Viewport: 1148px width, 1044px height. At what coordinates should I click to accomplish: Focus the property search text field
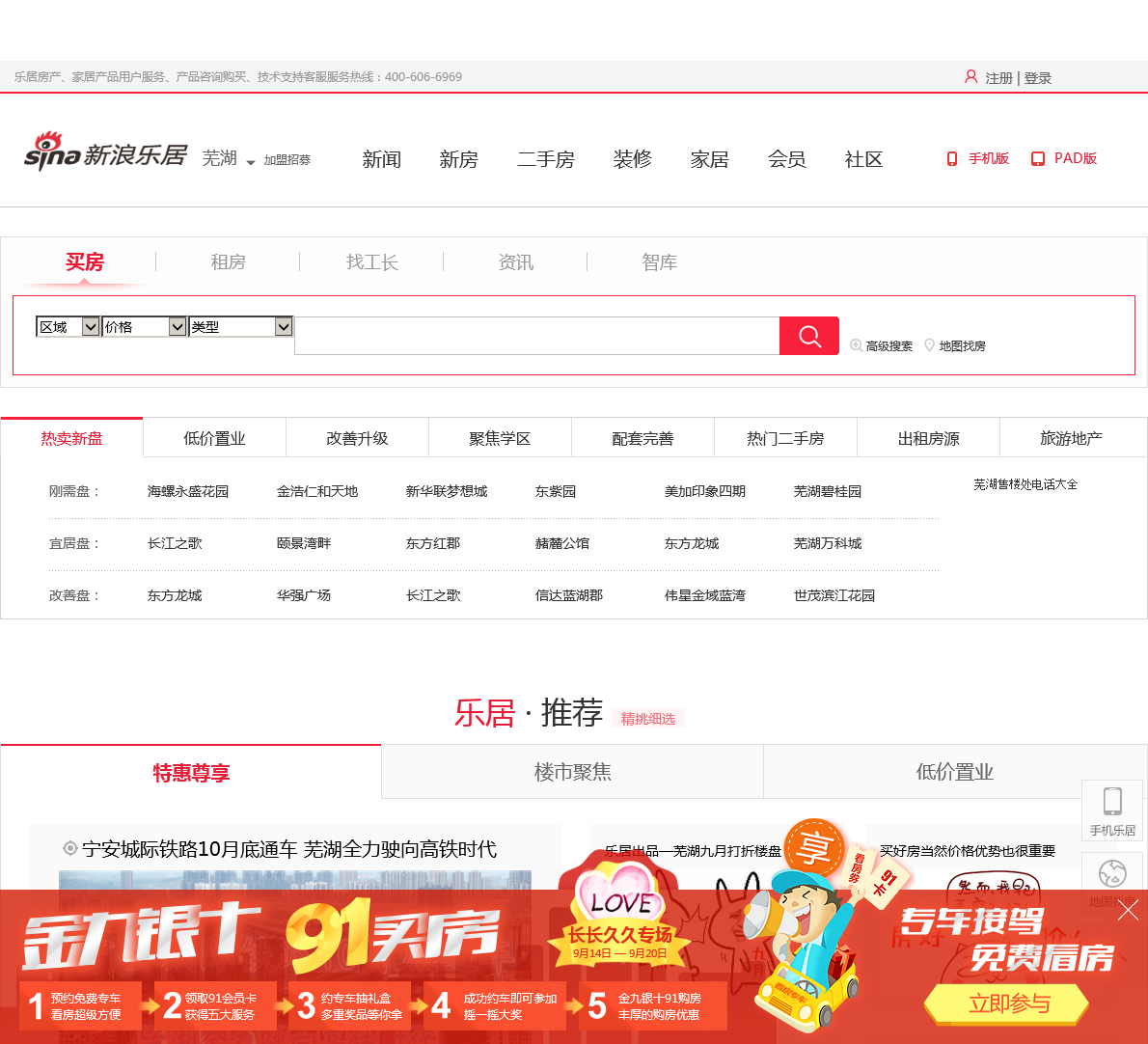click(536, 336)
